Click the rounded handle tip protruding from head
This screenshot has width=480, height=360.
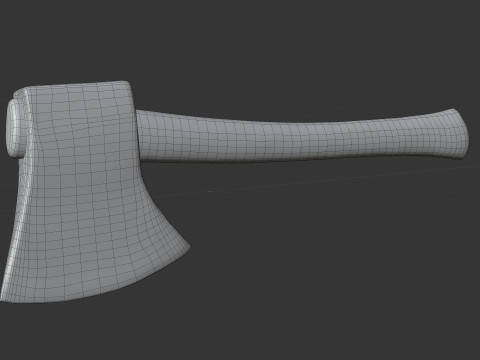pyautogui.click(x=15, y=128)
